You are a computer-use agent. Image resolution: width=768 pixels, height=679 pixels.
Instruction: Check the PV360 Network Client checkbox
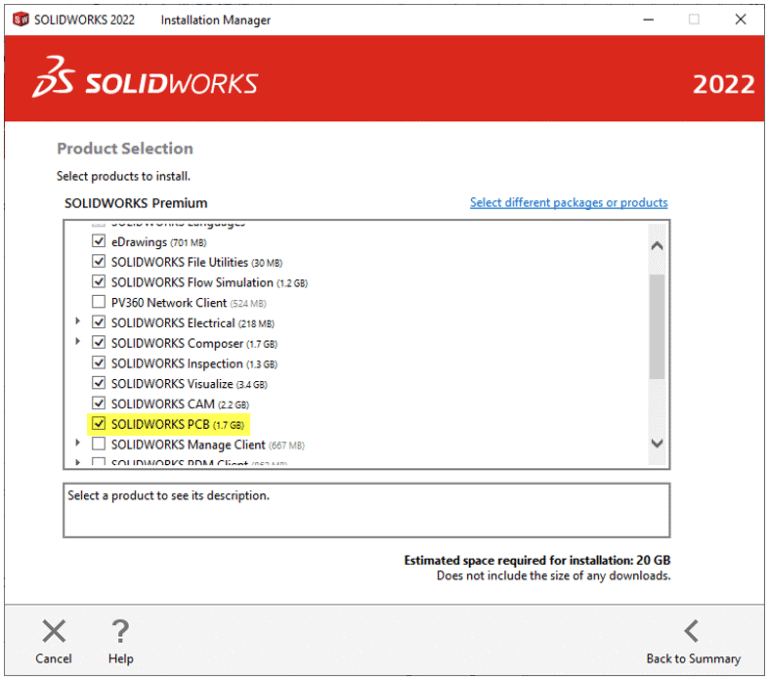(x=98, y=302)
